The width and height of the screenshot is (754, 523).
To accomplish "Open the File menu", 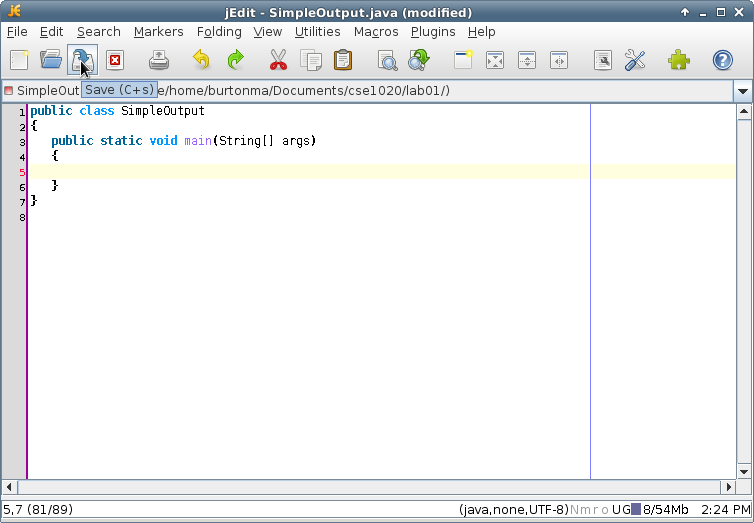I will (17, 32).
